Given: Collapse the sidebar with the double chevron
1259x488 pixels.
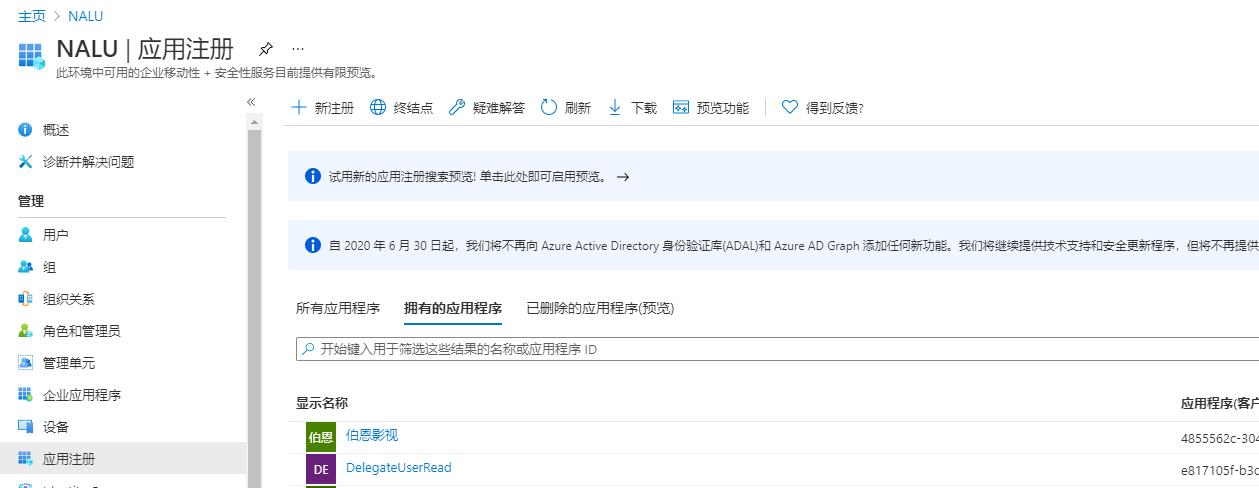Looking at the screenshot, I should point(251,102).
